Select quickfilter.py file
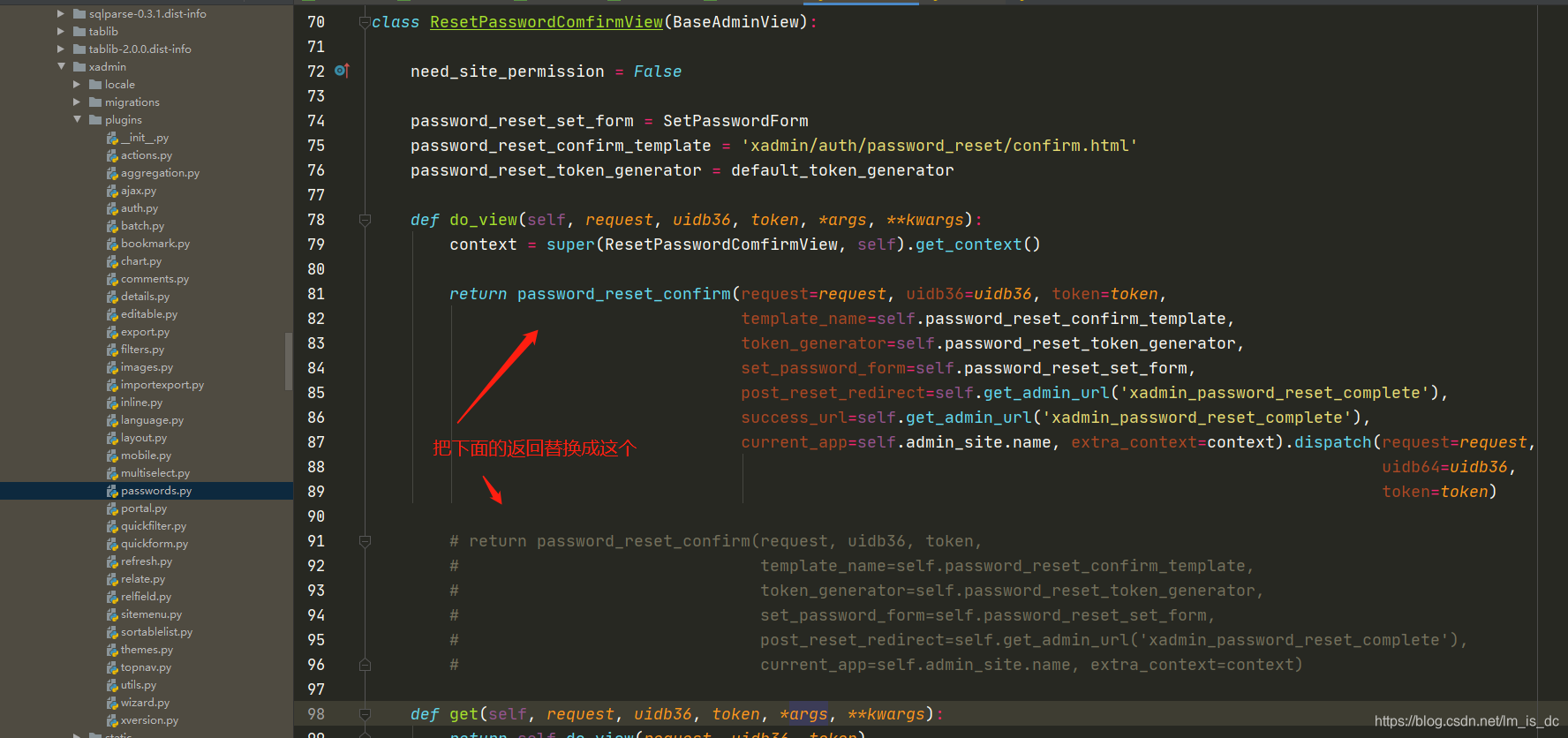The width and height of the screenshot is (1568, 738). click(x=154, y=526)
